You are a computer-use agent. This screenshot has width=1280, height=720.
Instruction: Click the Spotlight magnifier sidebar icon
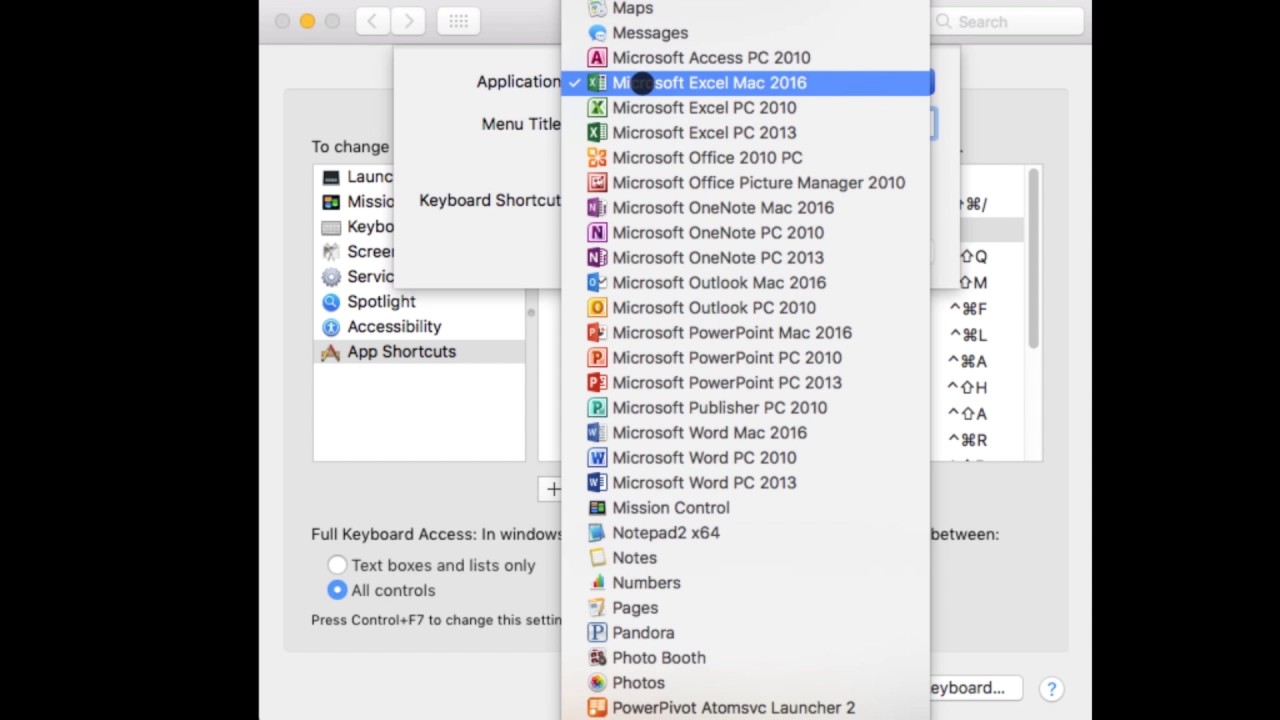331,302
